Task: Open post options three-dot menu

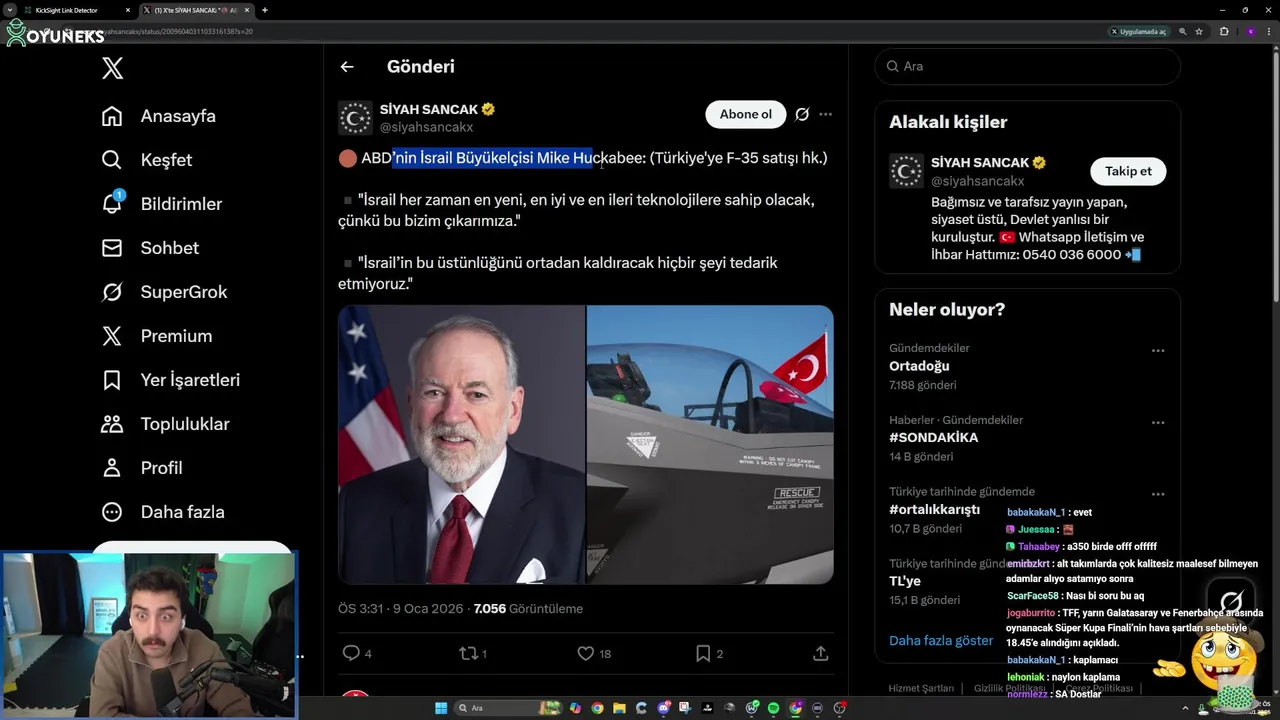Action: tap(825, 114)
